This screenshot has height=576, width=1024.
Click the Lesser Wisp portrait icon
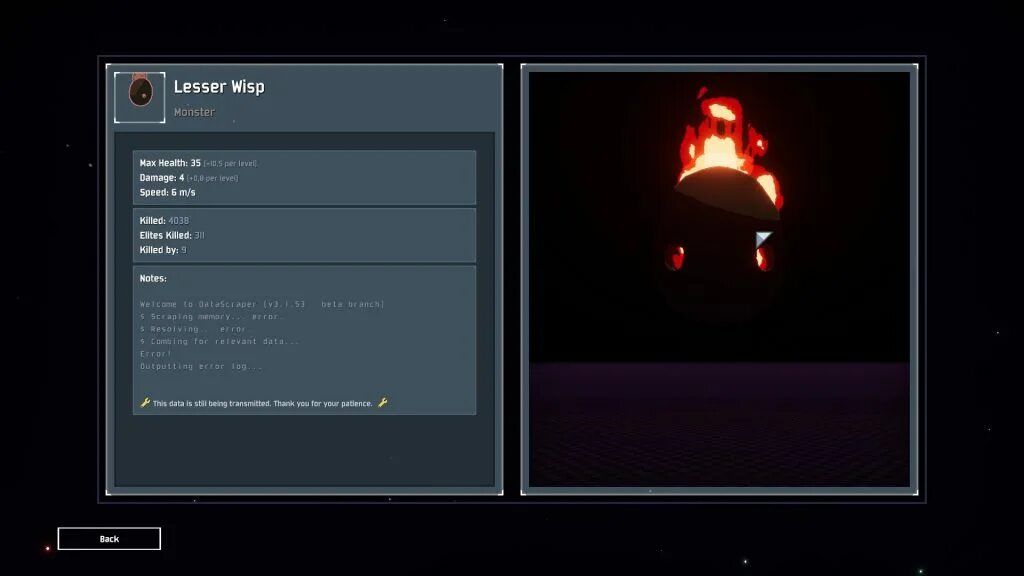point(139,95)
